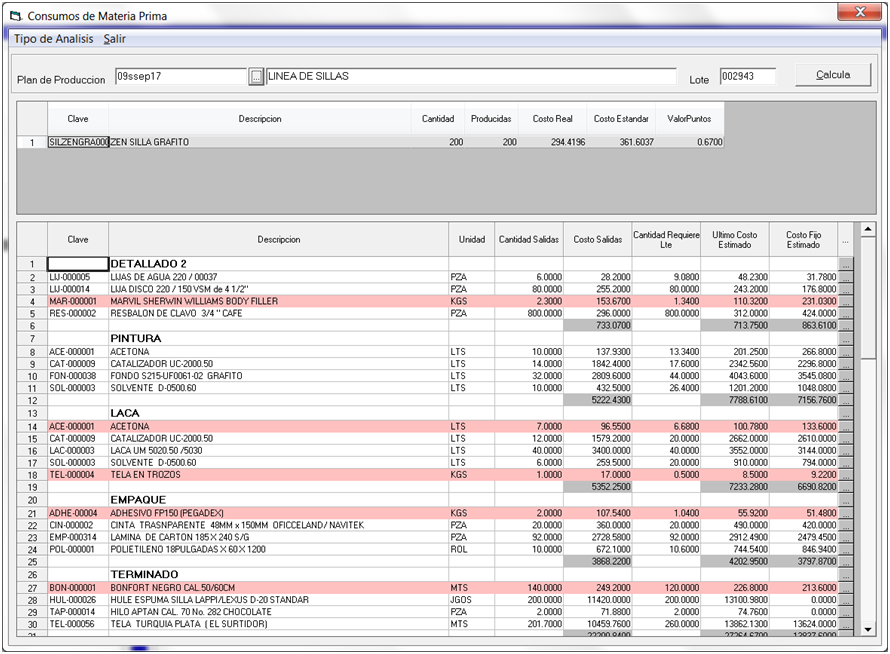Viewport: 890px width, 654px height.
Task: Click the Calcula button
Action: click(x=833, y=74)
